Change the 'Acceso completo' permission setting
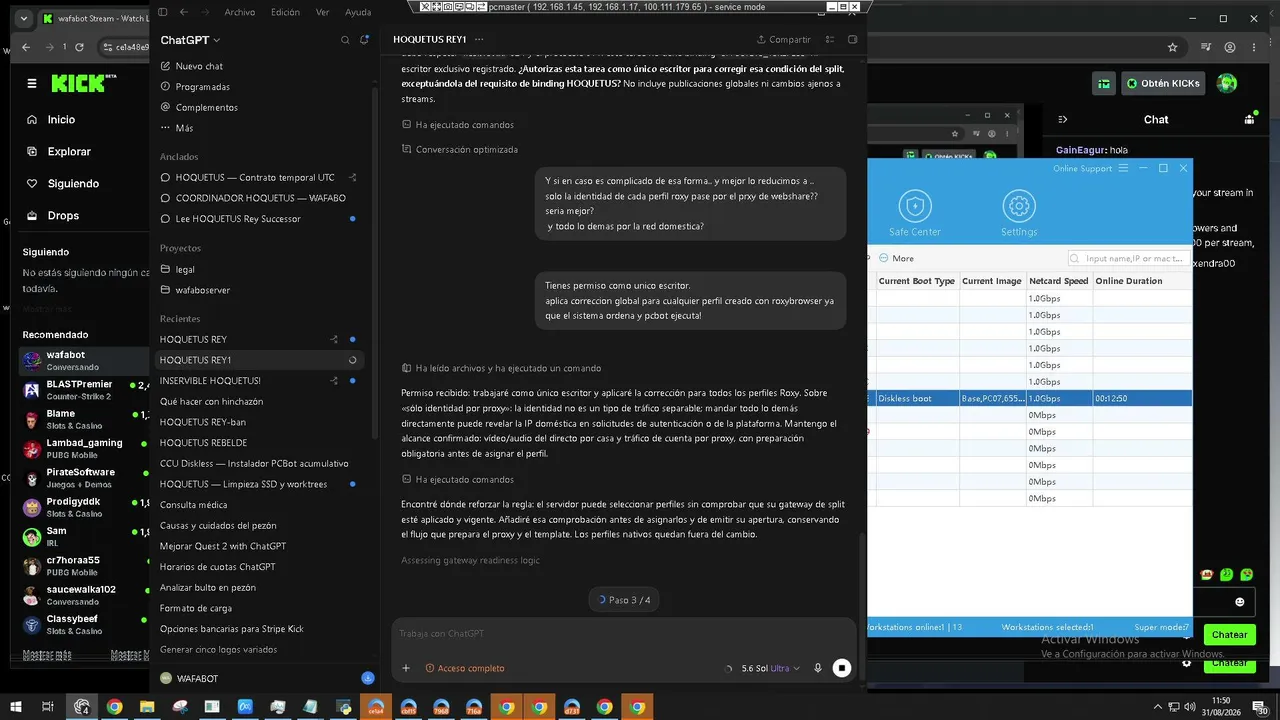 coord(465,668)
